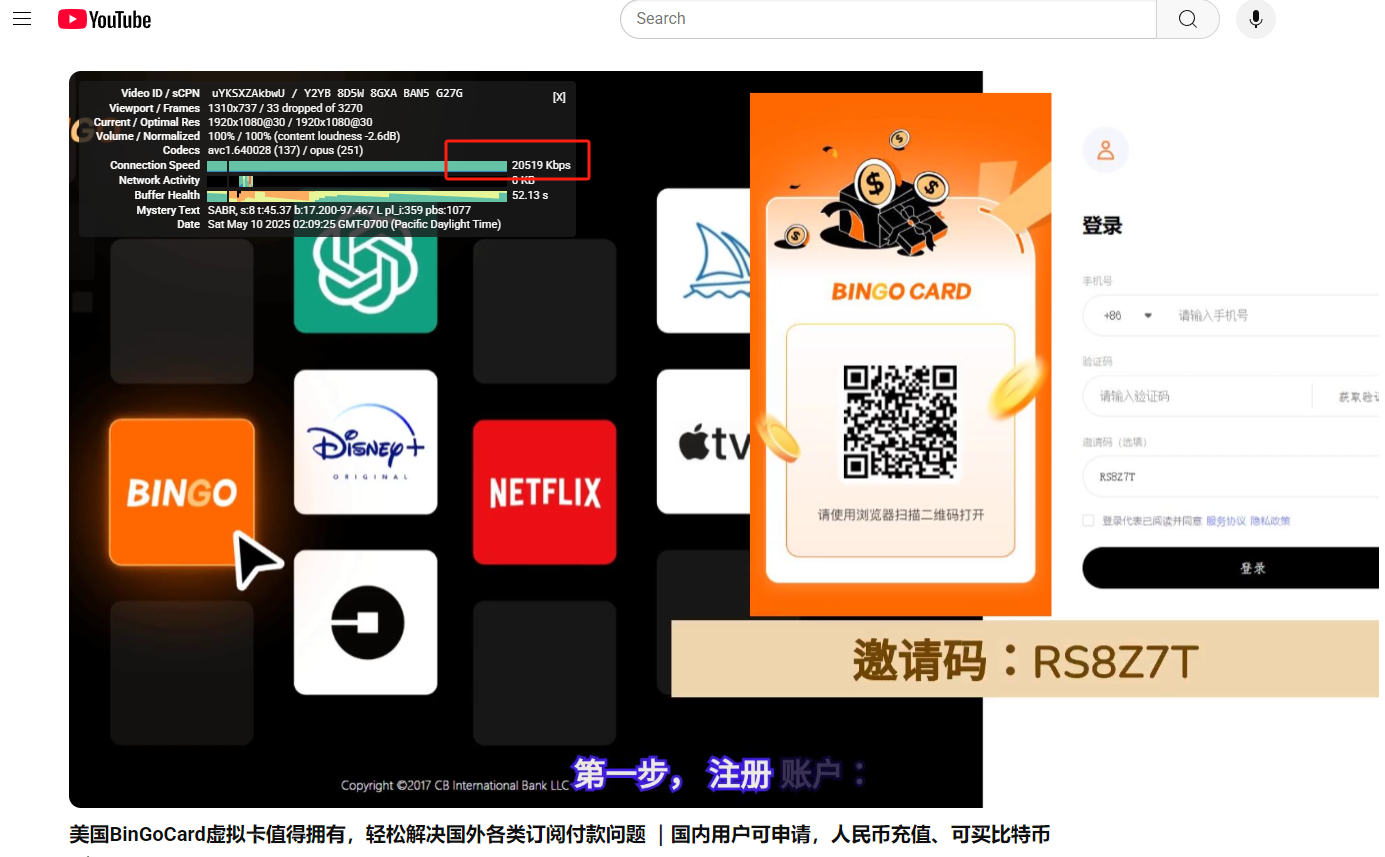Screen dimensions: 1385x857
Task: Click the Mystery Text SABR line
Action: (339, 210)
